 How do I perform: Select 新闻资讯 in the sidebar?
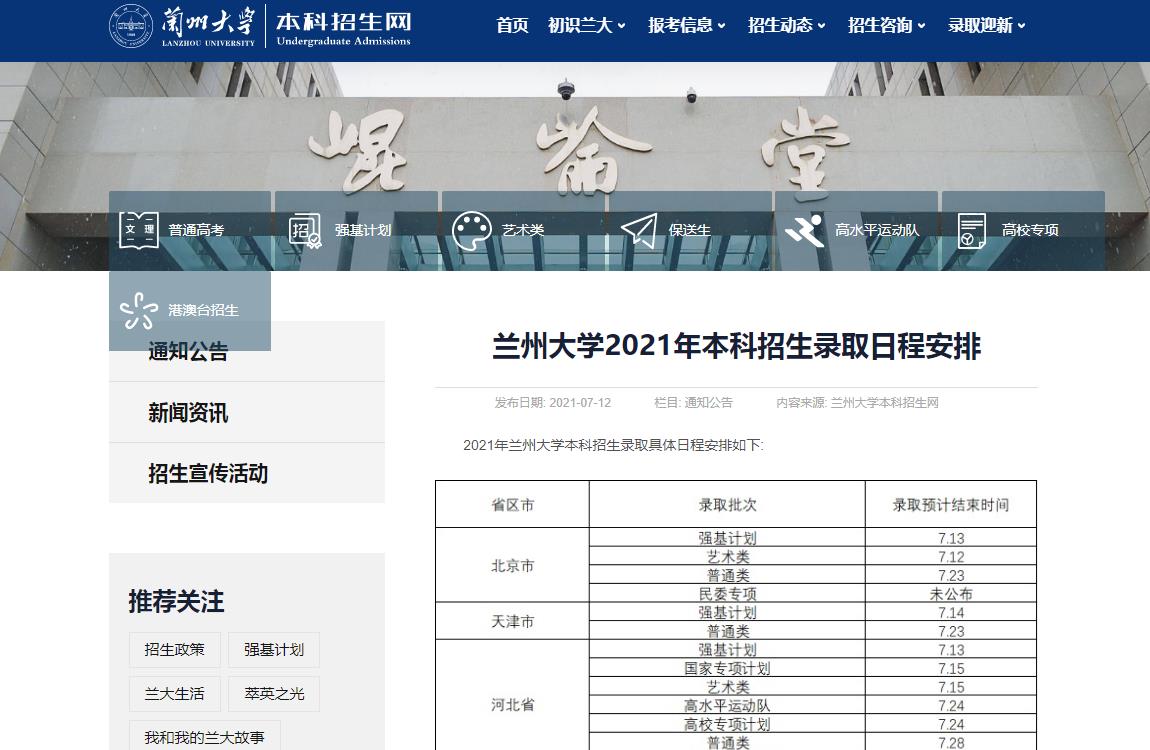tap(188, 413)
